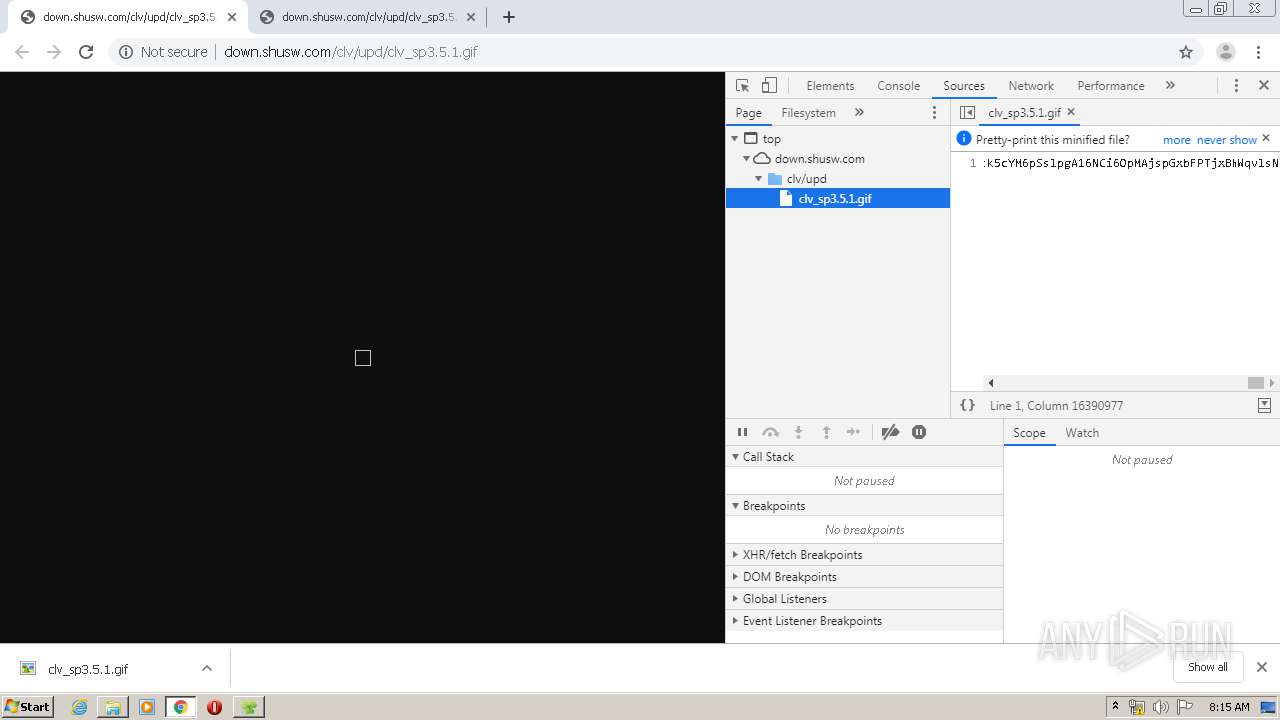Screen dimensions: 1280x720
Task: Select the Page navigator tab
Action: pos(748,113)
